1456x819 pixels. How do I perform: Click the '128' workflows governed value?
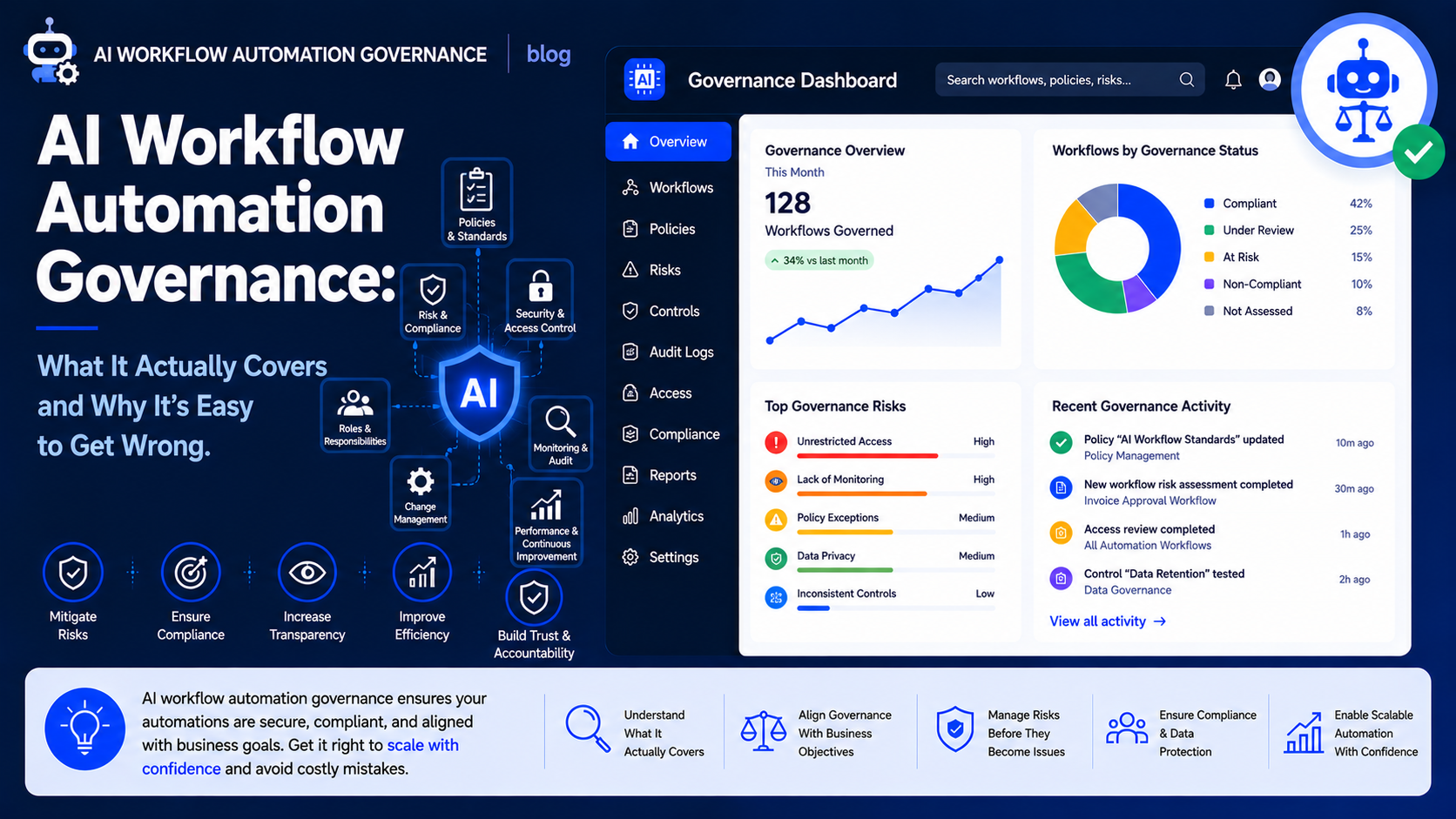click(x=787, y=203)
